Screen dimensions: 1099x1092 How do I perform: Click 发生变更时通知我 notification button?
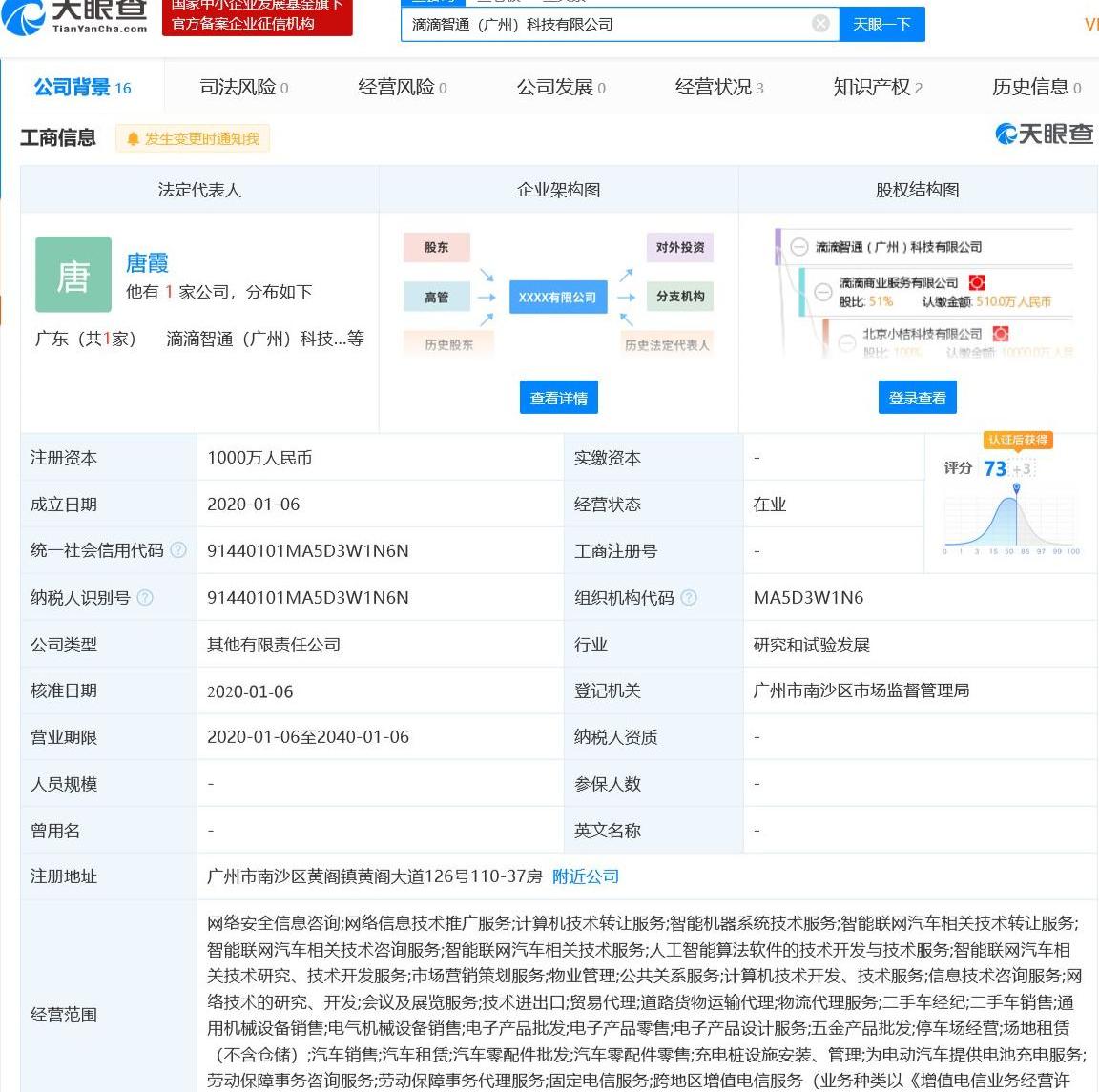tap(193, 139)
